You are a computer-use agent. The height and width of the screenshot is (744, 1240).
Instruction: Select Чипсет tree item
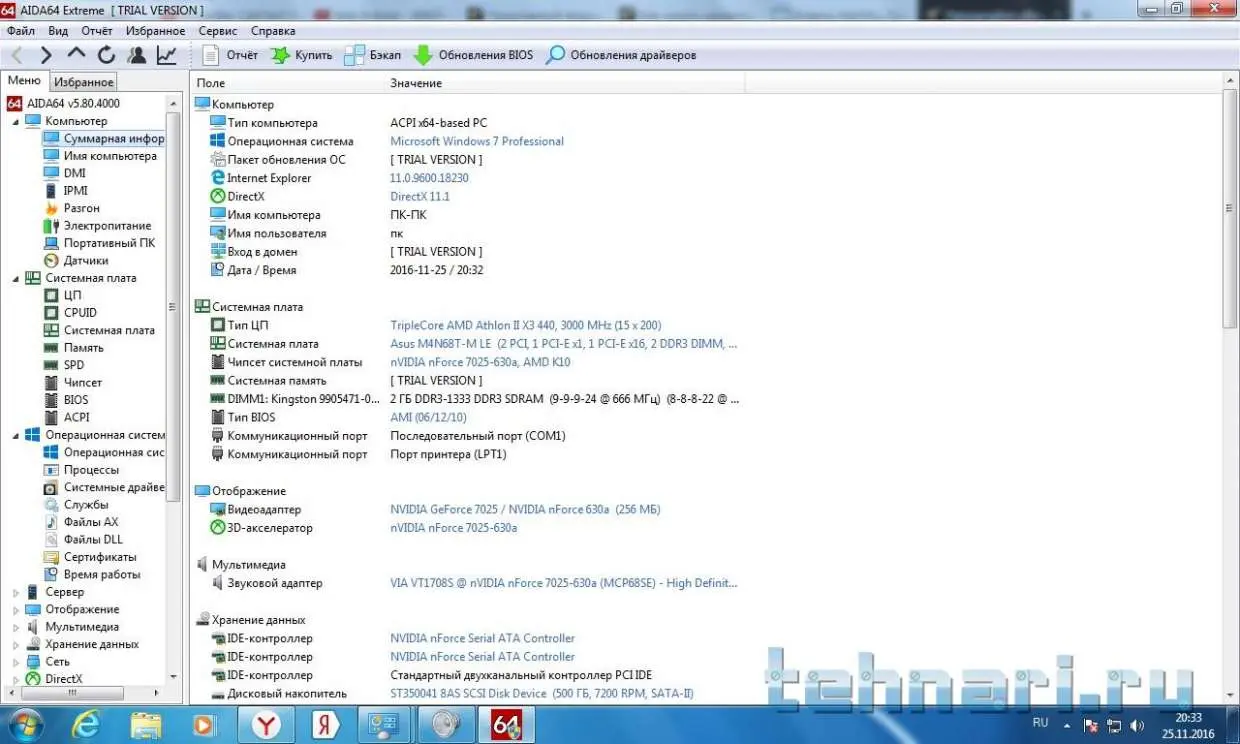pos(73,382)
